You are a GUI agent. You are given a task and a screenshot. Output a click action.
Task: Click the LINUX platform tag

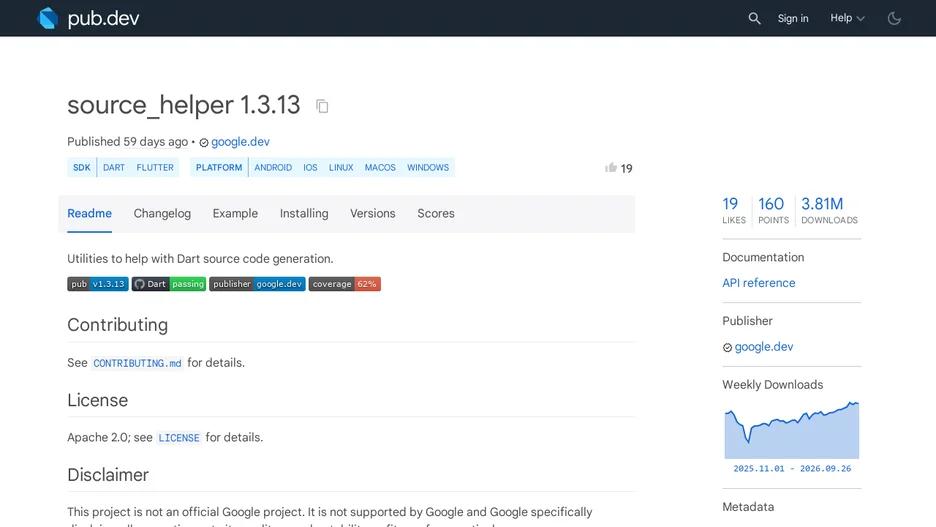click(x=341, y=168)
